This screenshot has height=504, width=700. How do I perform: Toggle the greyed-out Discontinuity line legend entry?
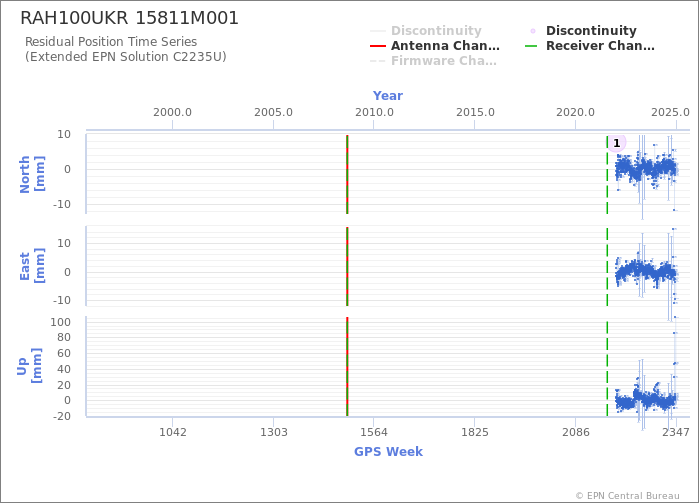(426, 30)
